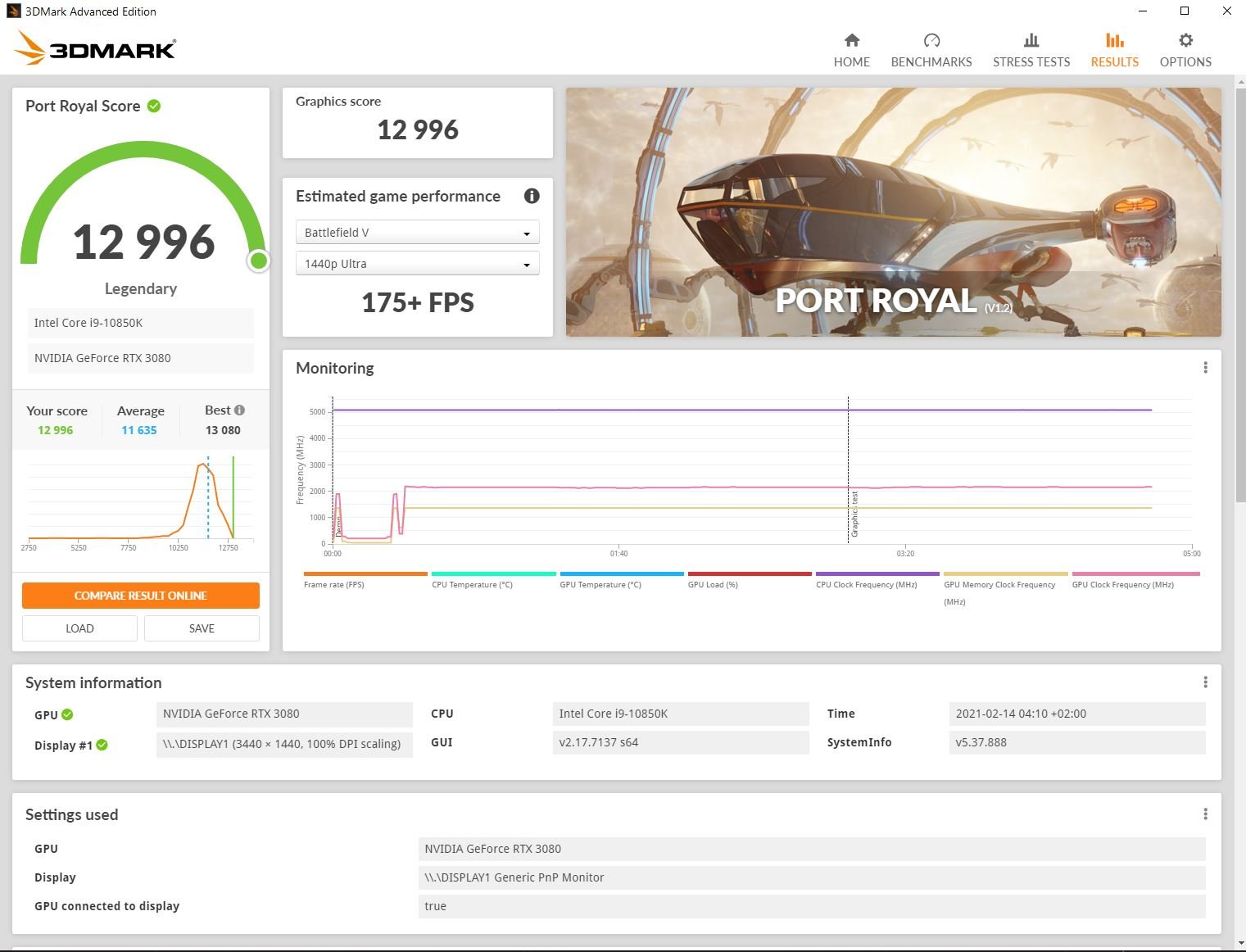Click the Port Royal Score validation checkmark
The height and width of the screenshot is (952, 1246).
pyautogui.click(x=154, y=106)
